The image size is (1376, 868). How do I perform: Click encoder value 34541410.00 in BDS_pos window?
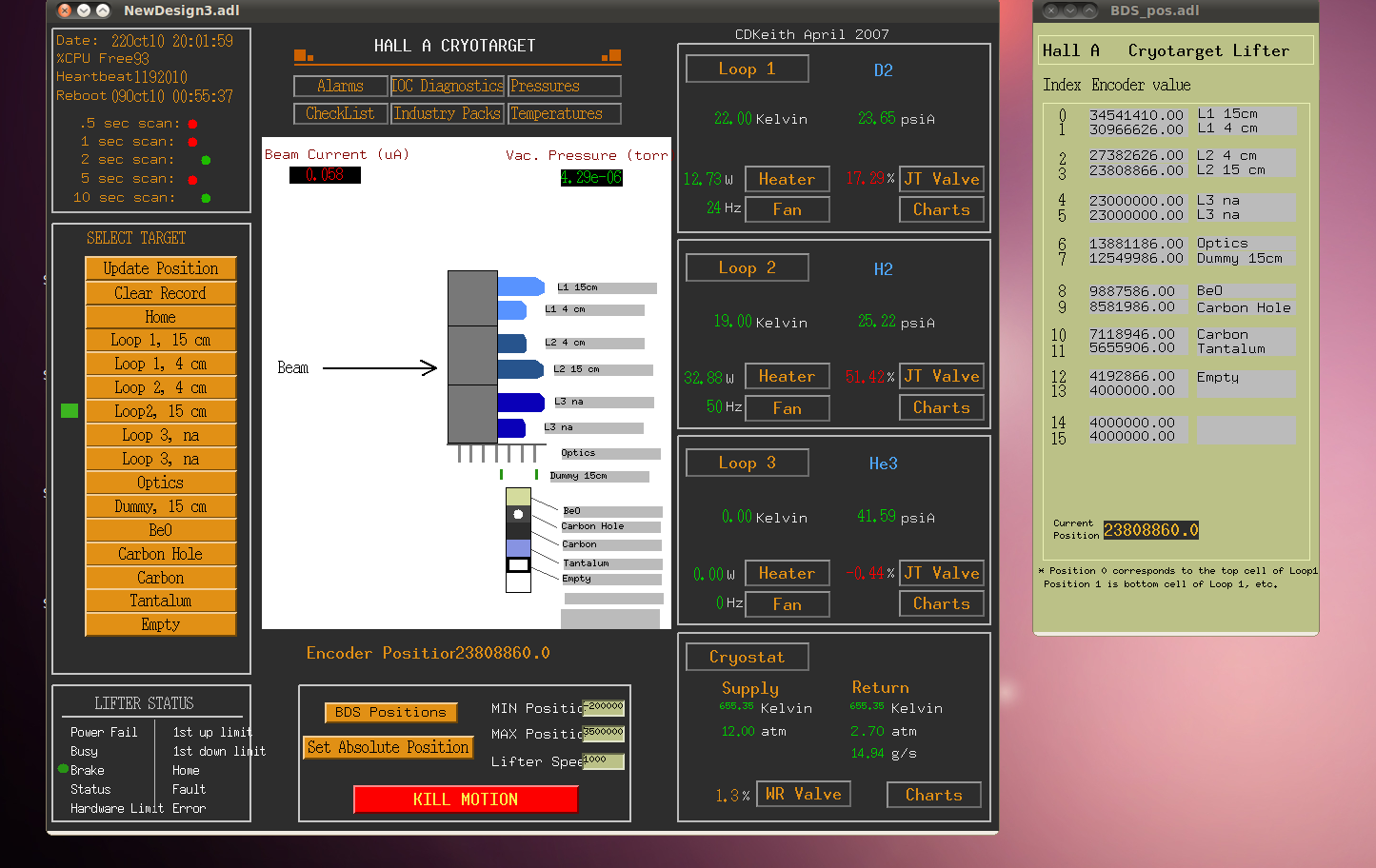1137,114
